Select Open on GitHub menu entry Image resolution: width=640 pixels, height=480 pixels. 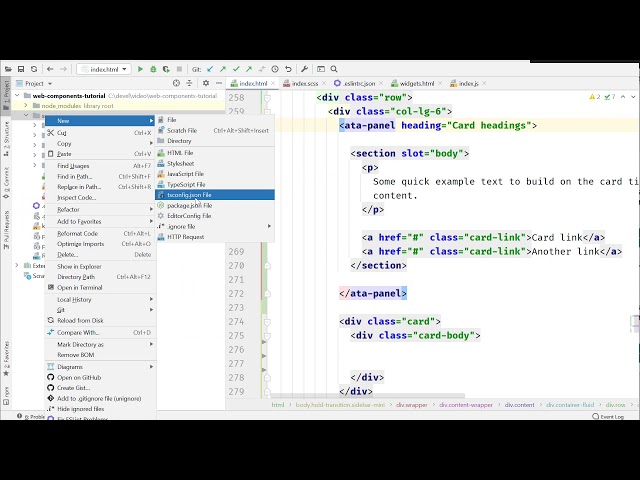tap(100, 378)
